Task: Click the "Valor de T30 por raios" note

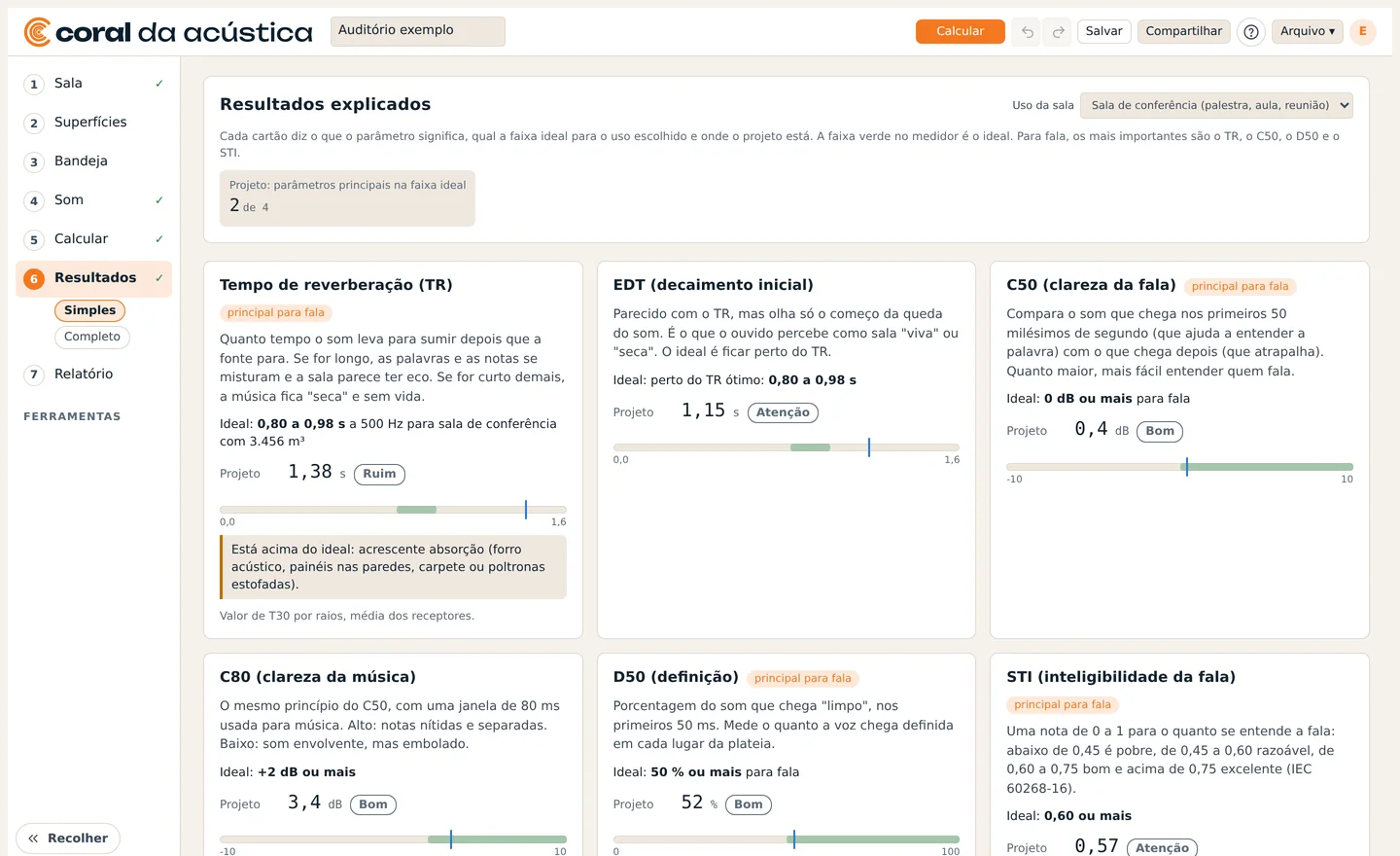Action: [347, 616]
